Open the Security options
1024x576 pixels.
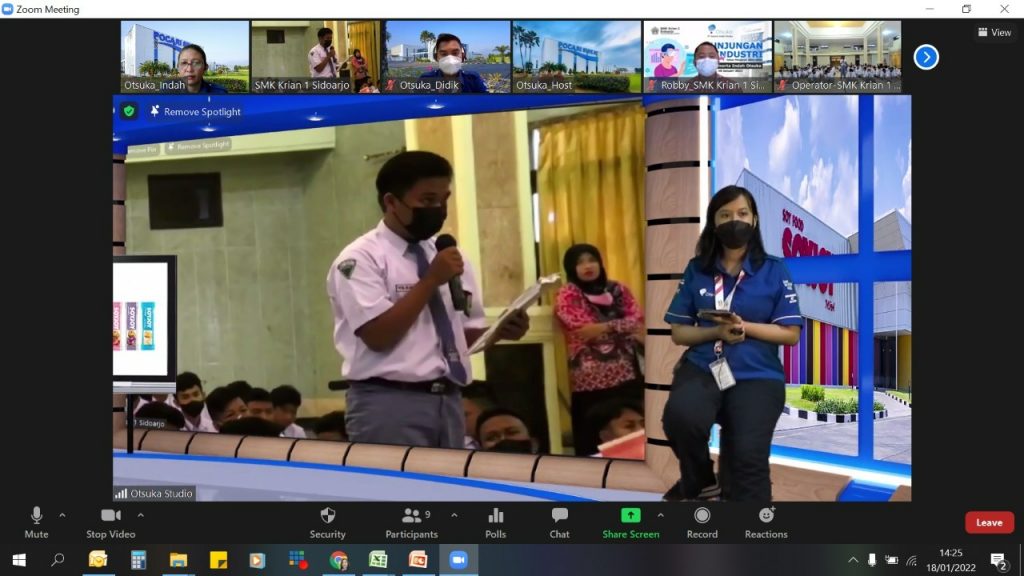(327, 522)
